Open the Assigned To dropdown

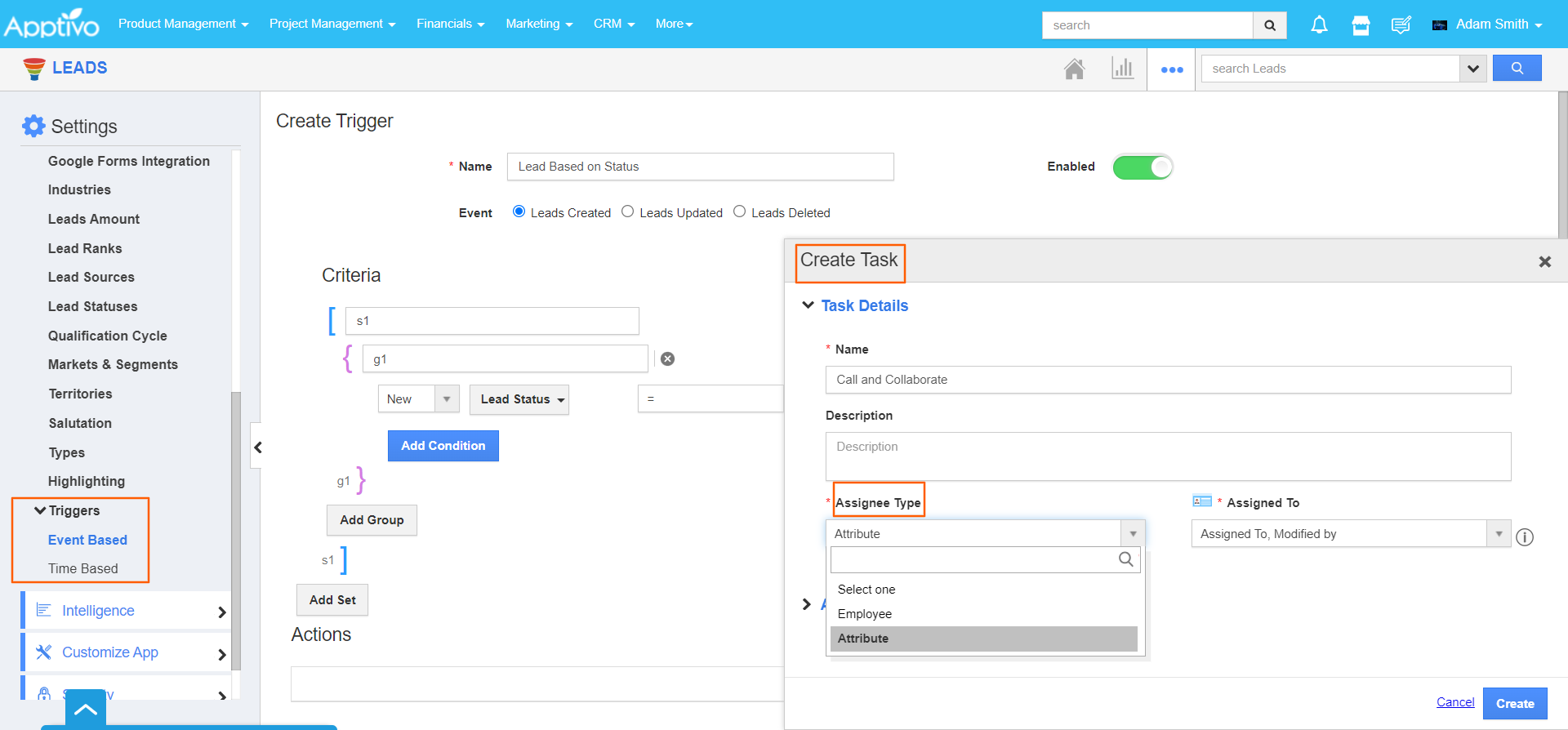[x=1350, y=534]
